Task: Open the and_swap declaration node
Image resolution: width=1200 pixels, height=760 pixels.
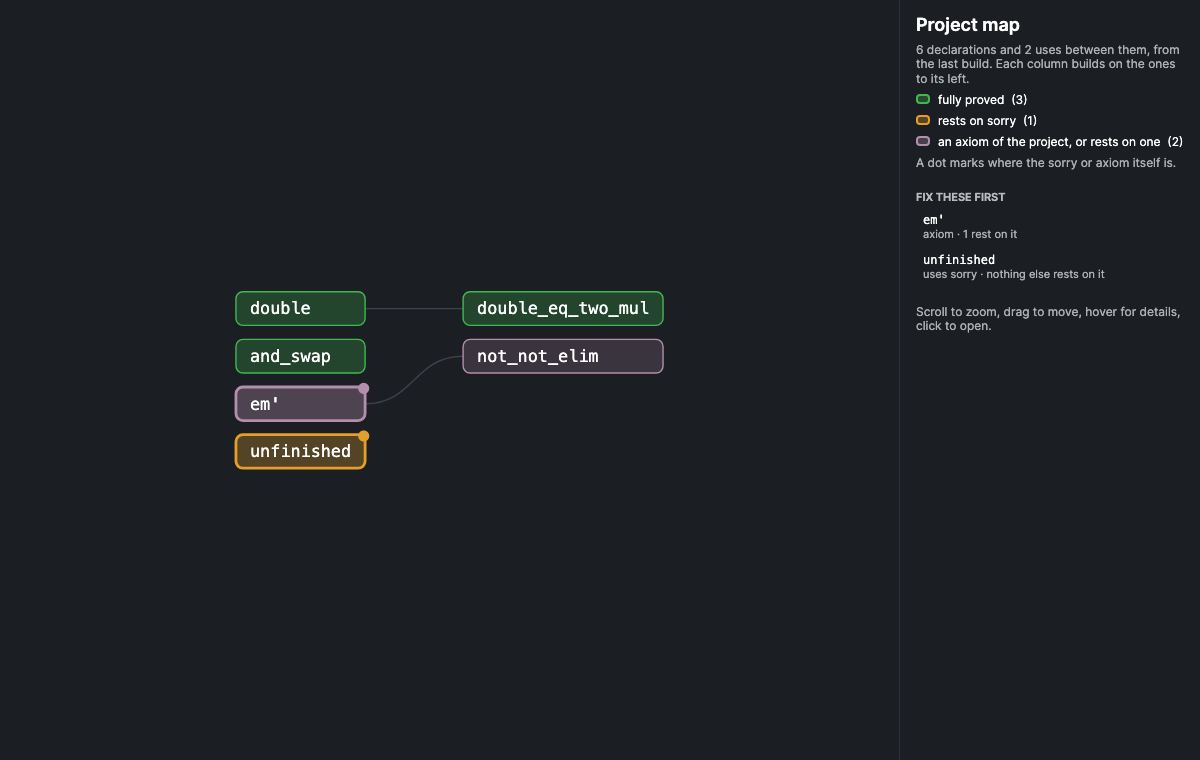Action: pyautogui.click(x=300, y=356)
